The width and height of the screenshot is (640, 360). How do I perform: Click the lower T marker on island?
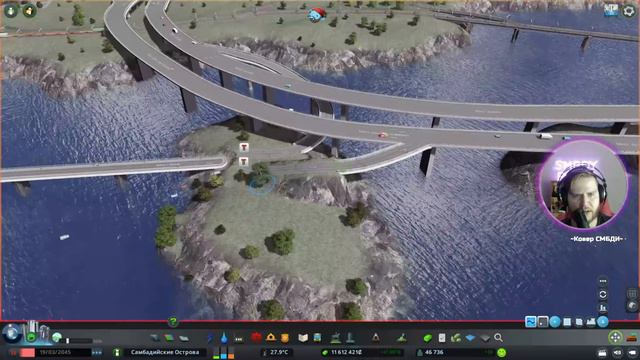[244, 162]
